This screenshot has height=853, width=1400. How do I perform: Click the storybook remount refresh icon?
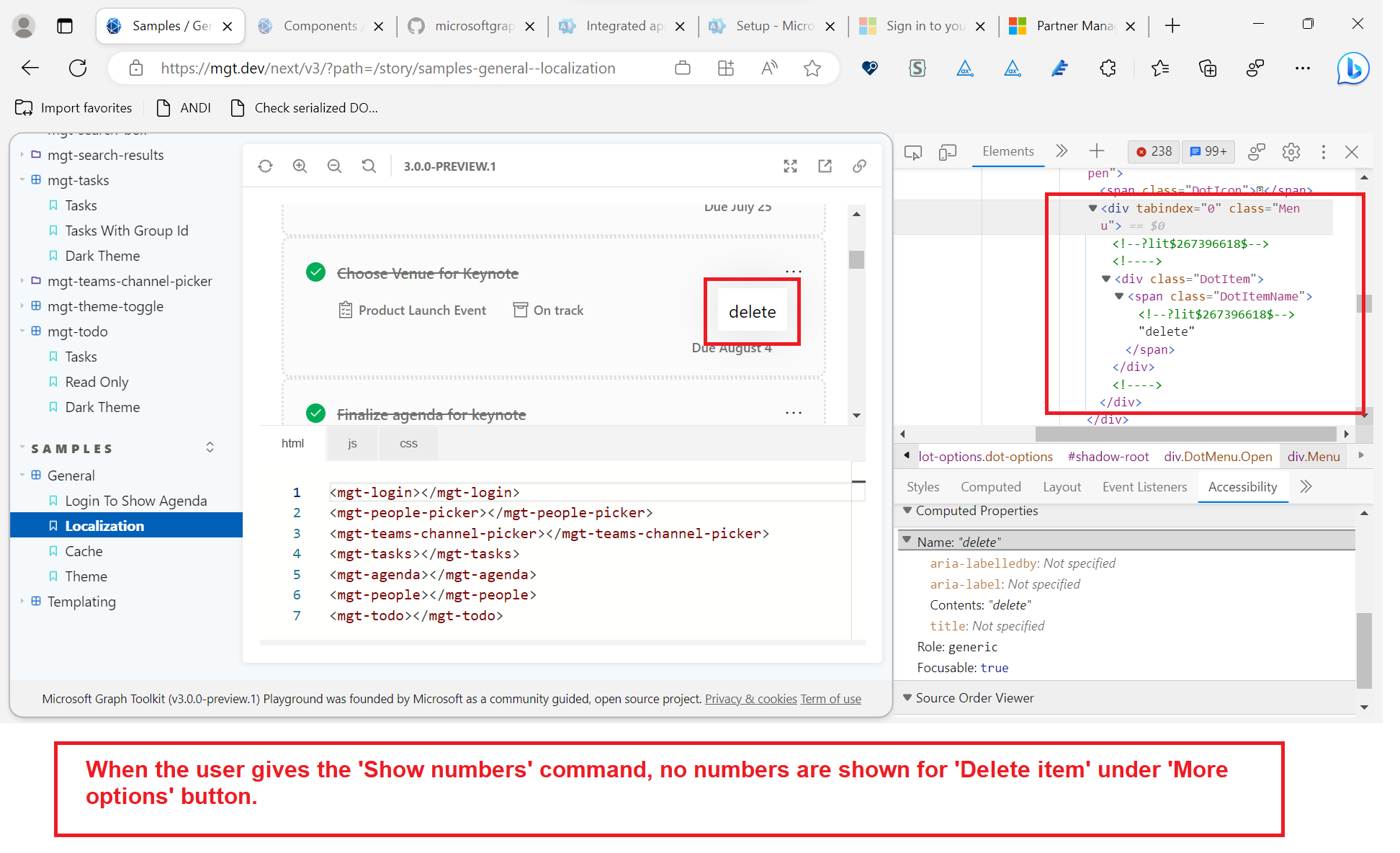pos(265,166)
